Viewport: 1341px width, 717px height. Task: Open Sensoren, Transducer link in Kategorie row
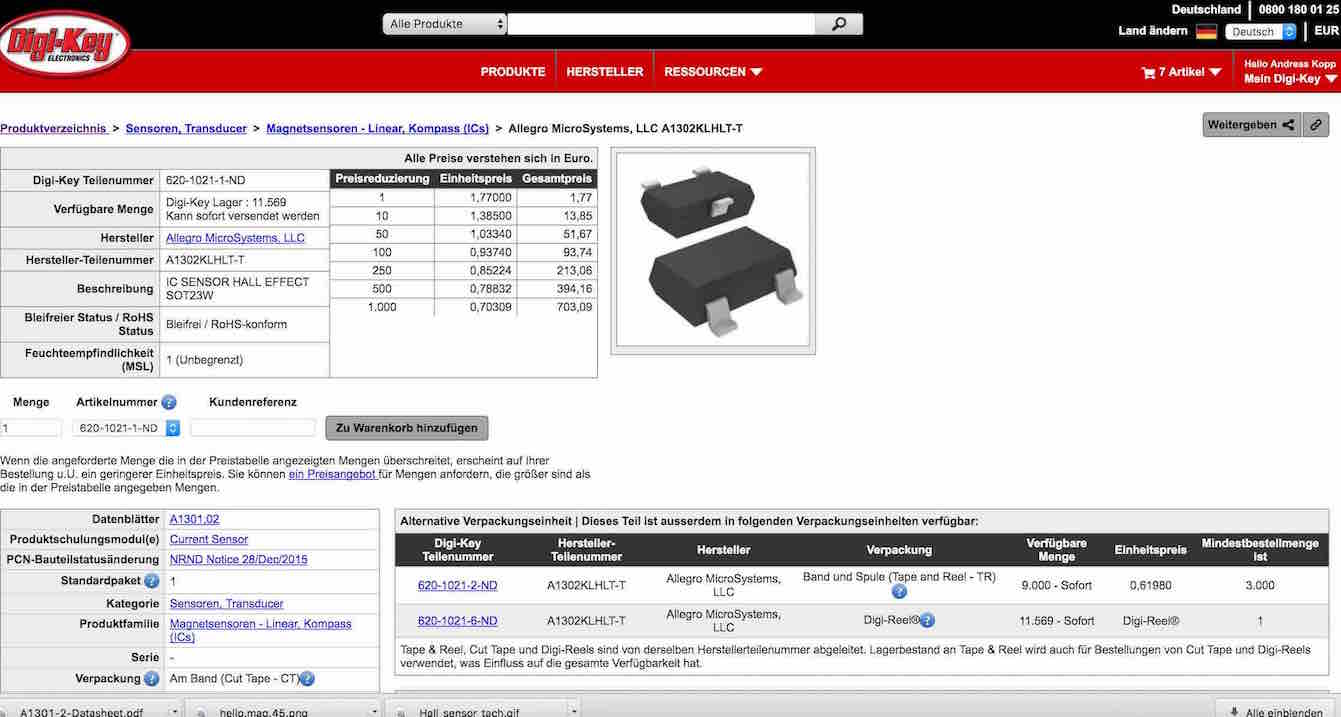[x=226, y=604]
